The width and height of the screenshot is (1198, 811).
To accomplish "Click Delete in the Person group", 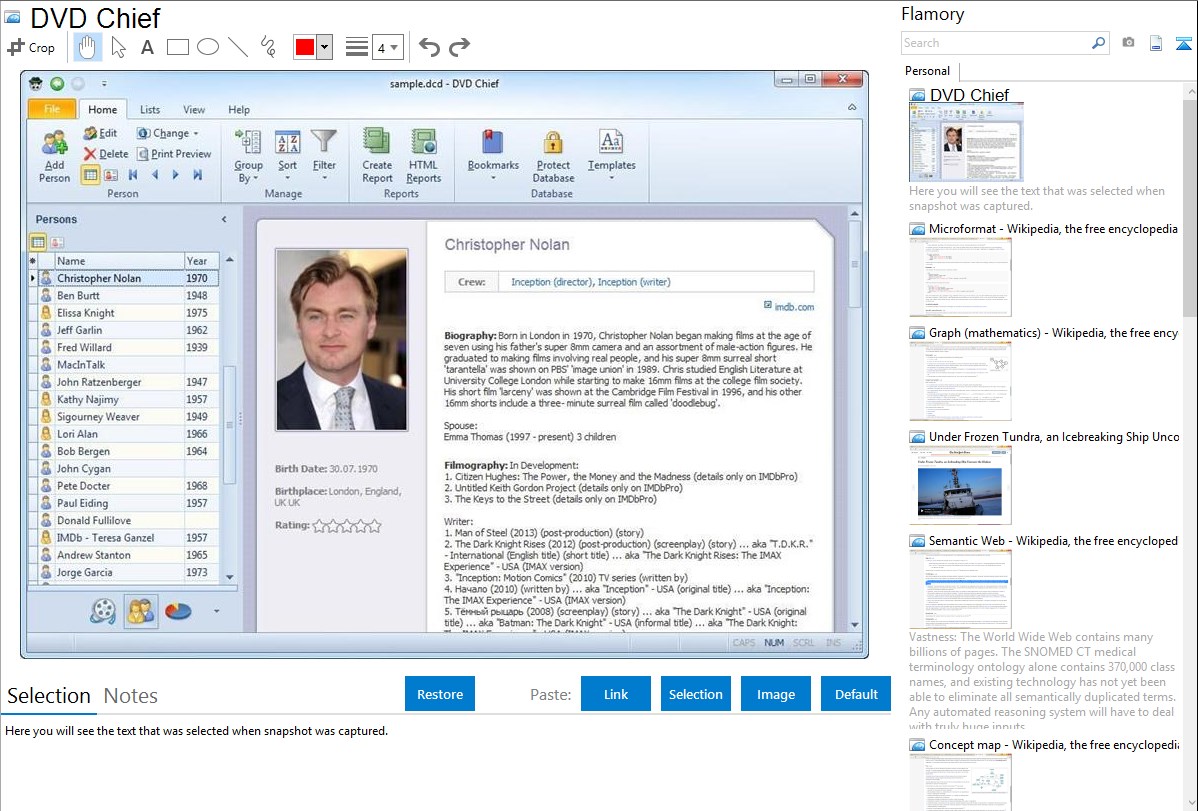I will pyautogui.click(x=106, y=154).
